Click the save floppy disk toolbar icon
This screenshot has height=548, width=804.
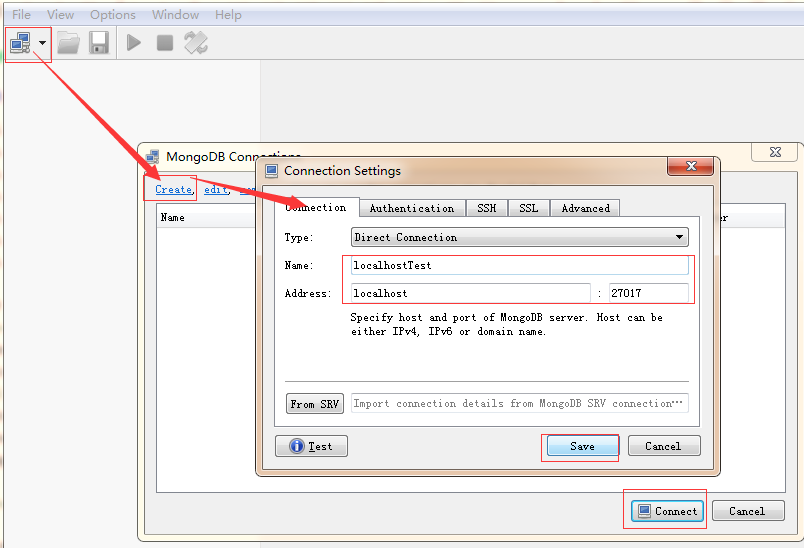click(99, 43)
